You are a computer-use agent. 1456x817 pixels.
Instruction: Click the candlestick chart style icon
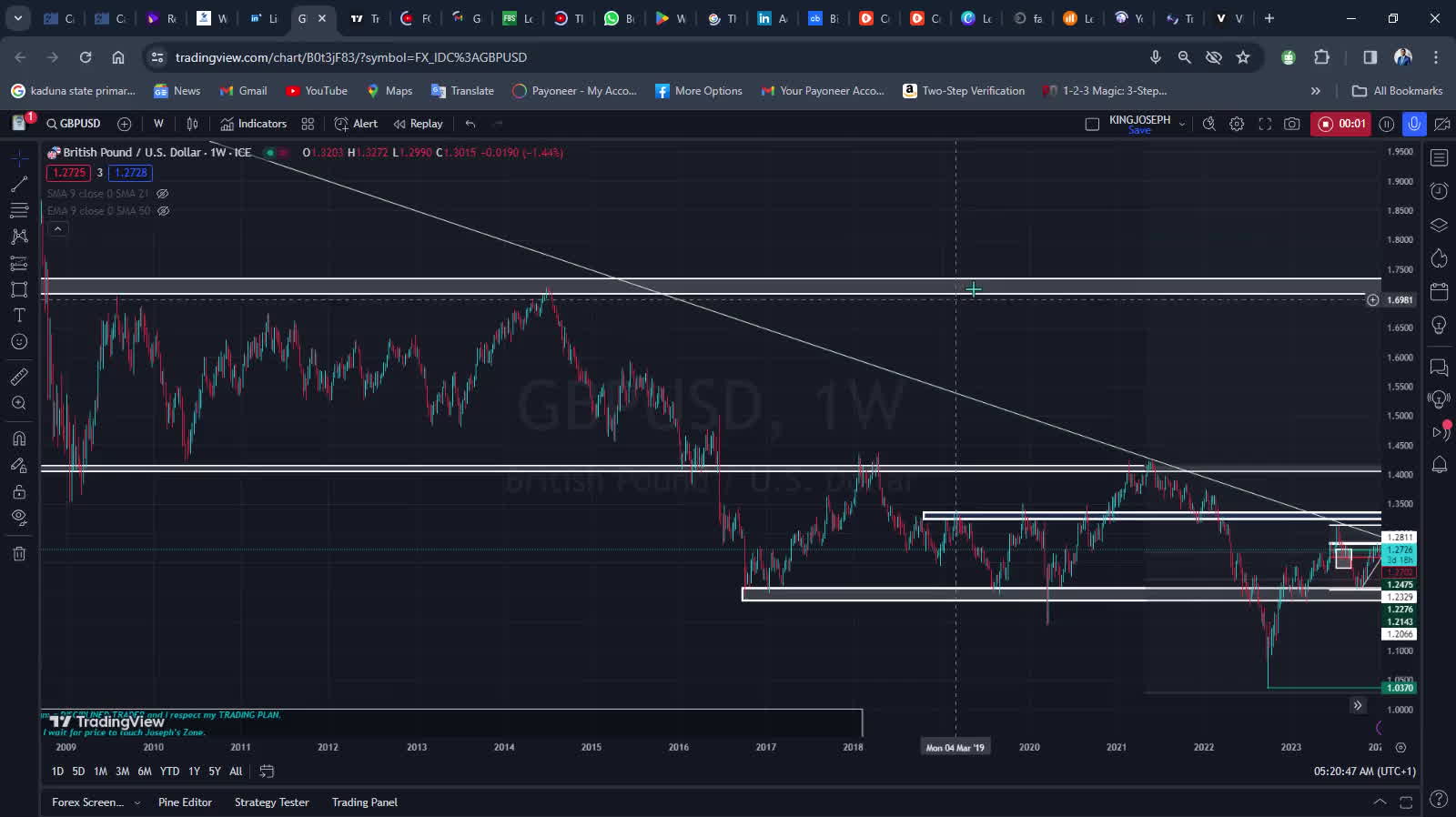192,124
